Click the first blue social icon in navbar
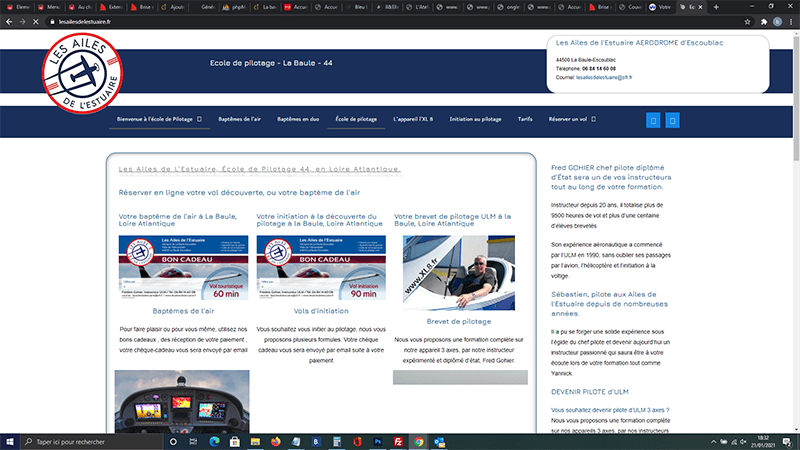The height and width of the screenshot is (450, 800). 654,120
